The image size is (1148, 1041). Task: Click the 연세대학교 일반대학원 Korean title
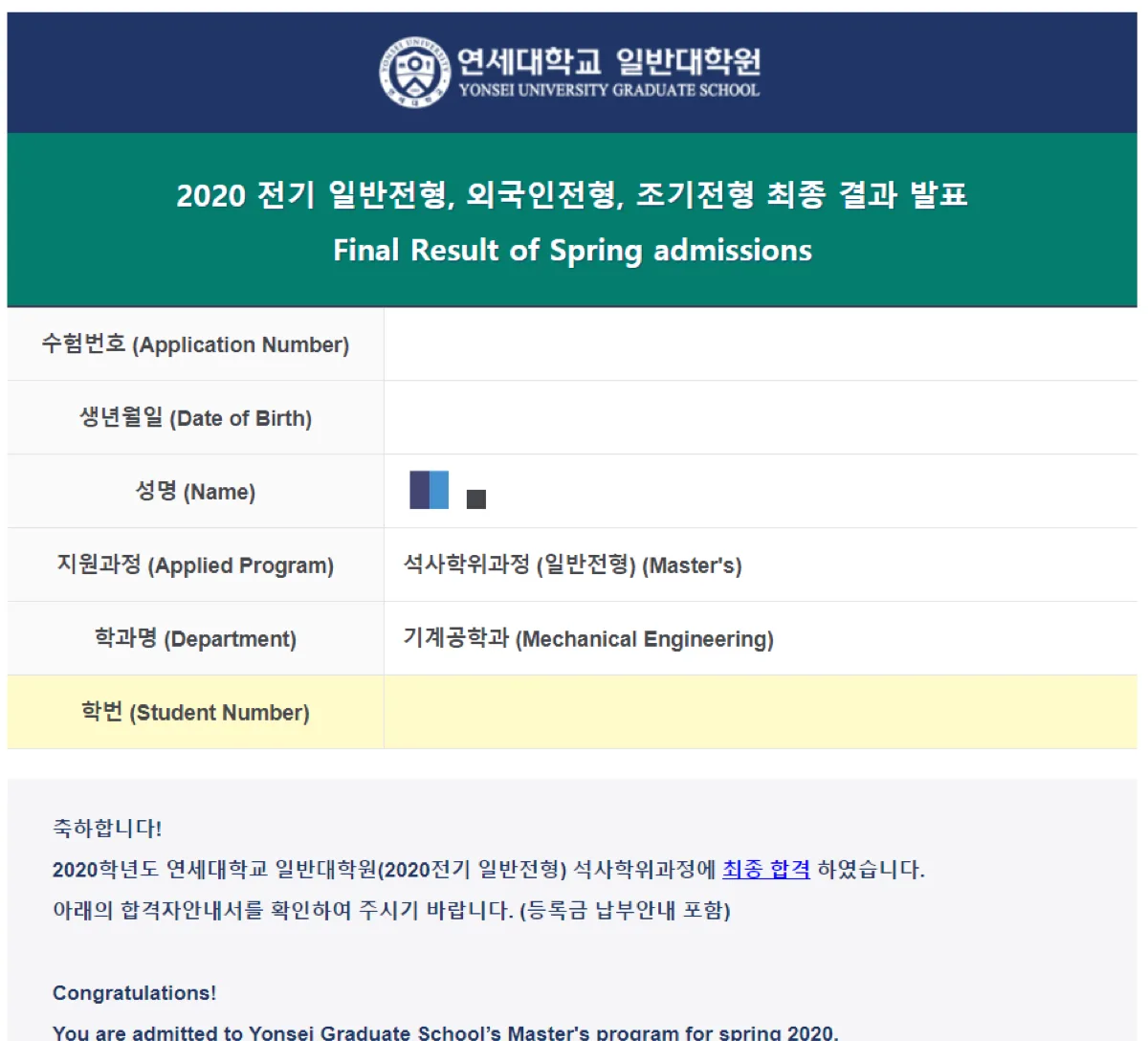pos(609,61)
